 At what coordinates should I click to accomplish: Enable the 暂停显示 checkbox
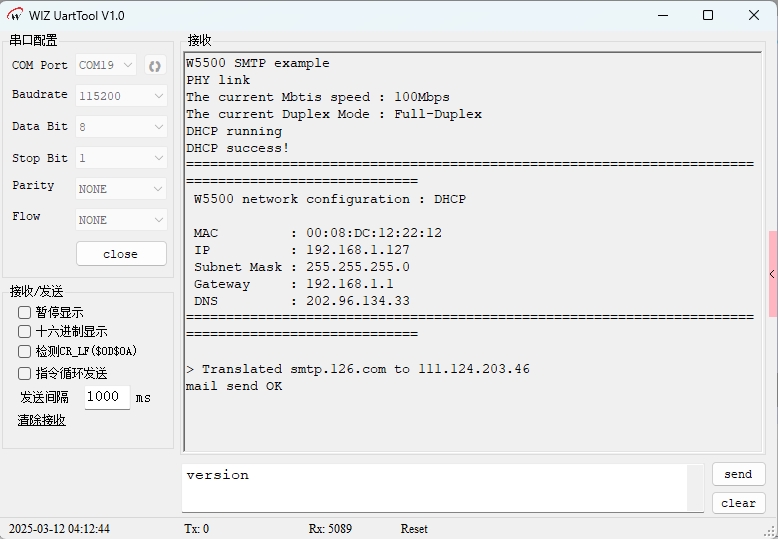25,312
